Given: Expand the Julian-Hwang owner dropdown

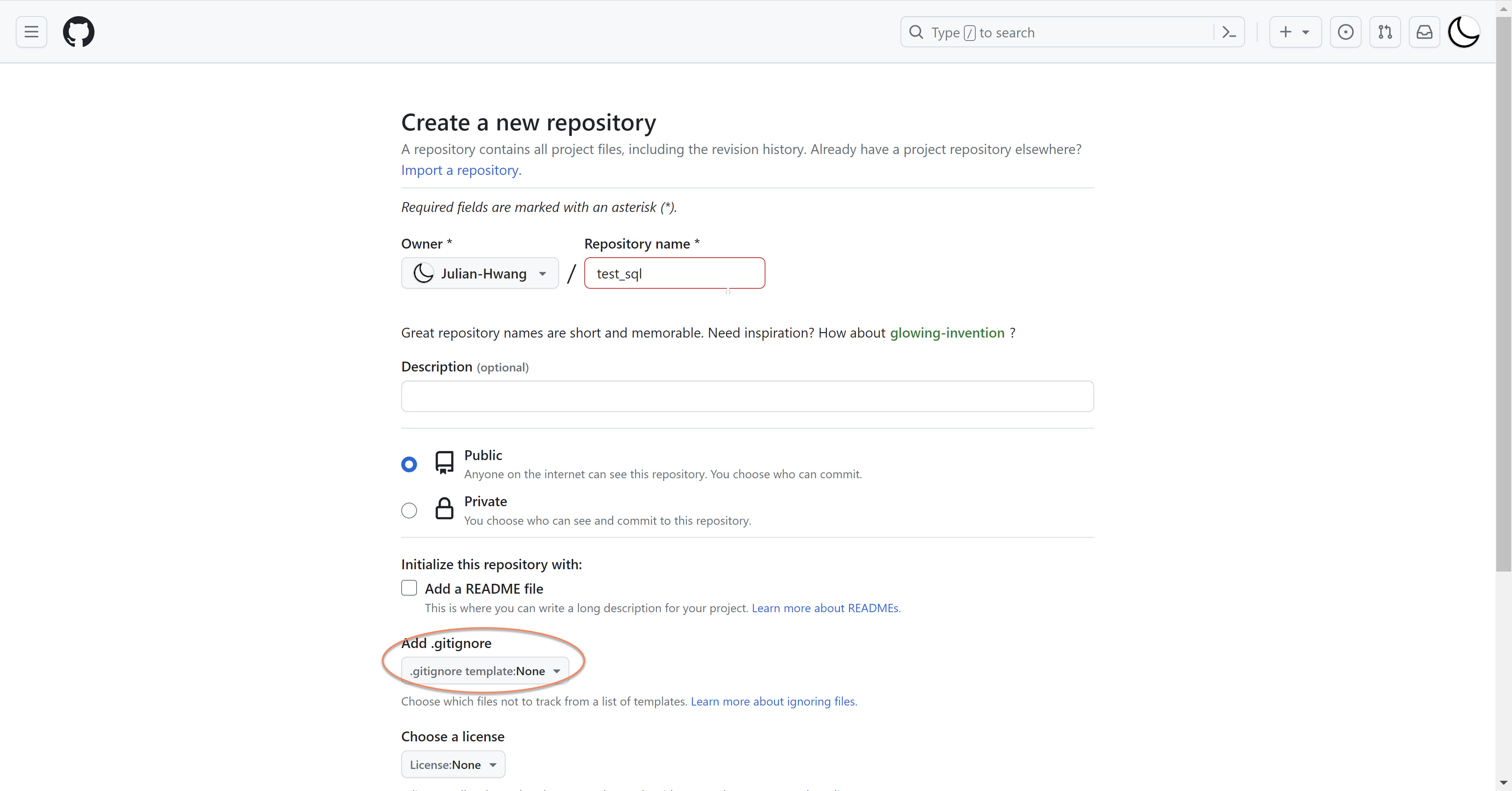Looking at the screenshot, I should 480,273.
